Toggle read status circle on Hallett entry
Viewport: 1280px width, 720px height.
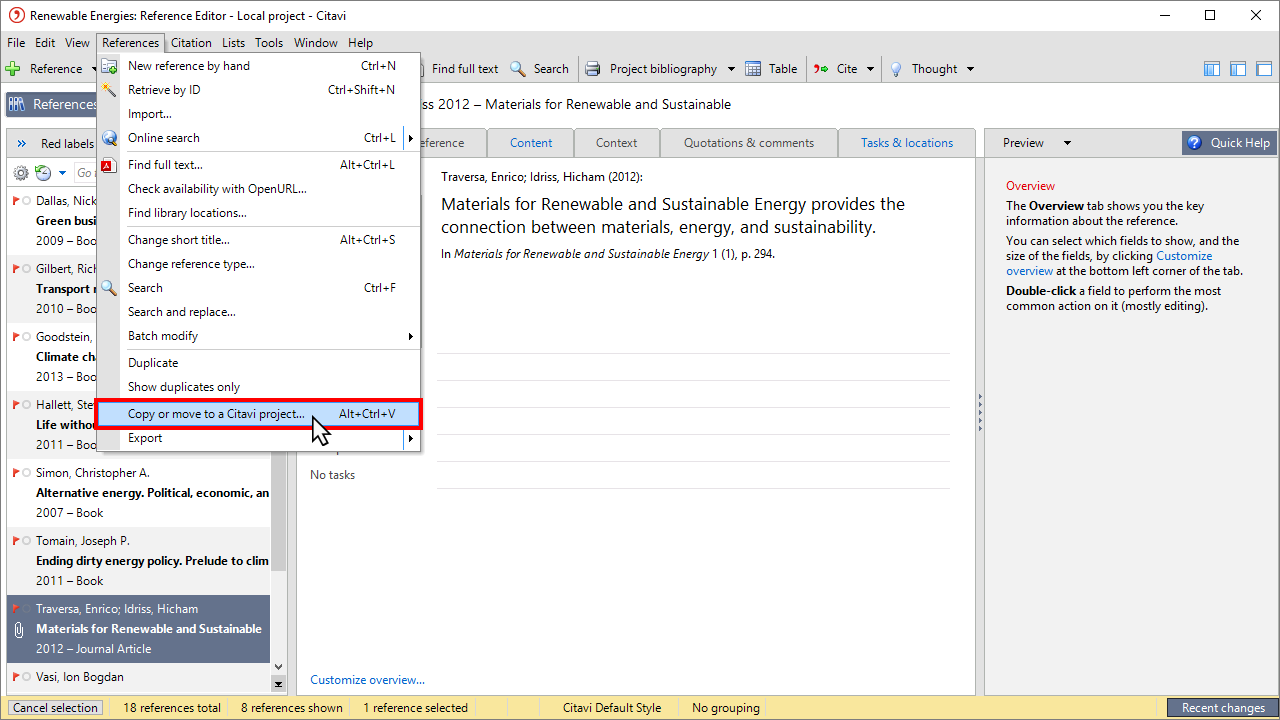tap(26, 405)
